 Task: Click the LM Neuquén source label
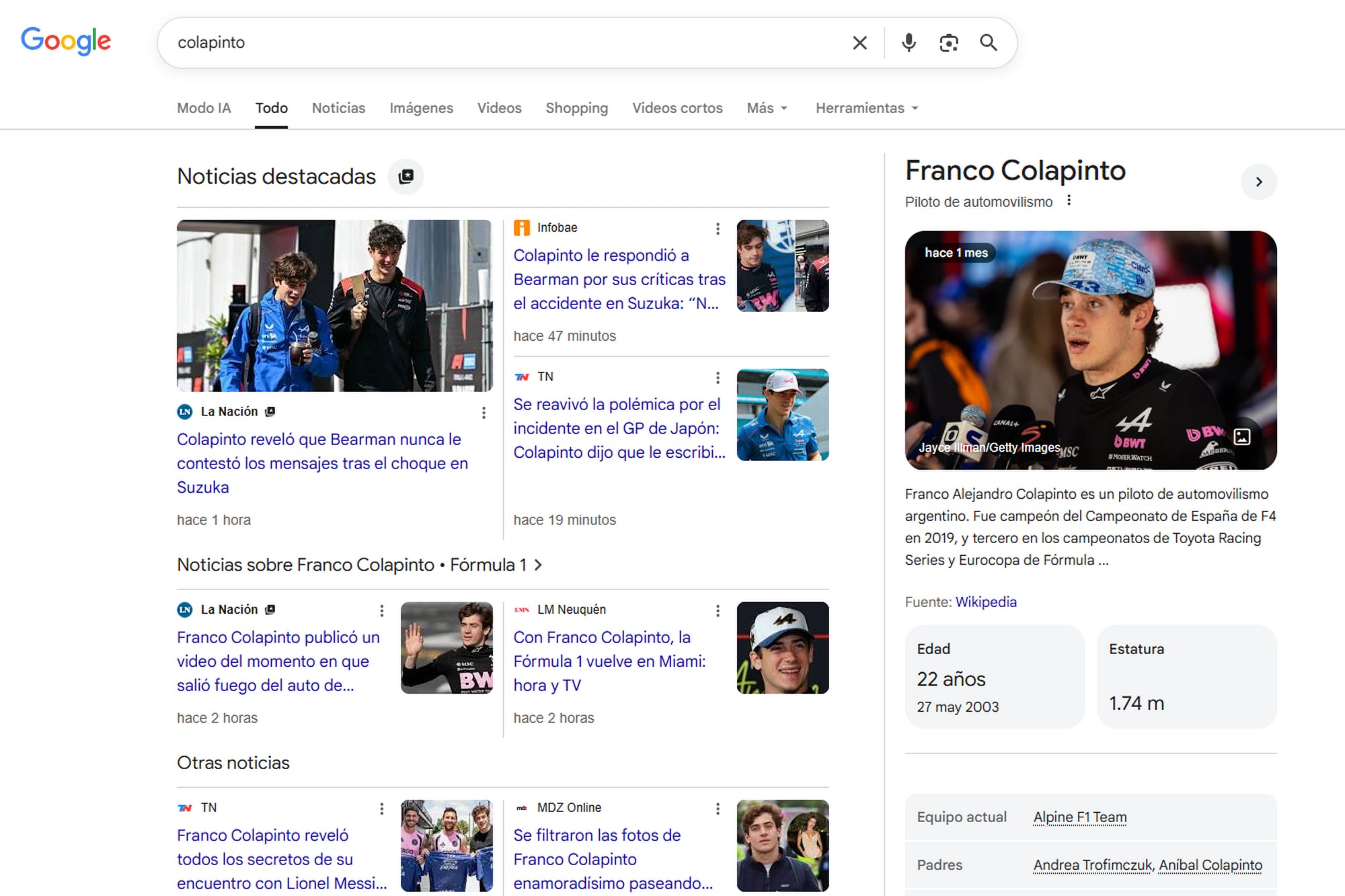tap(572, 610)
